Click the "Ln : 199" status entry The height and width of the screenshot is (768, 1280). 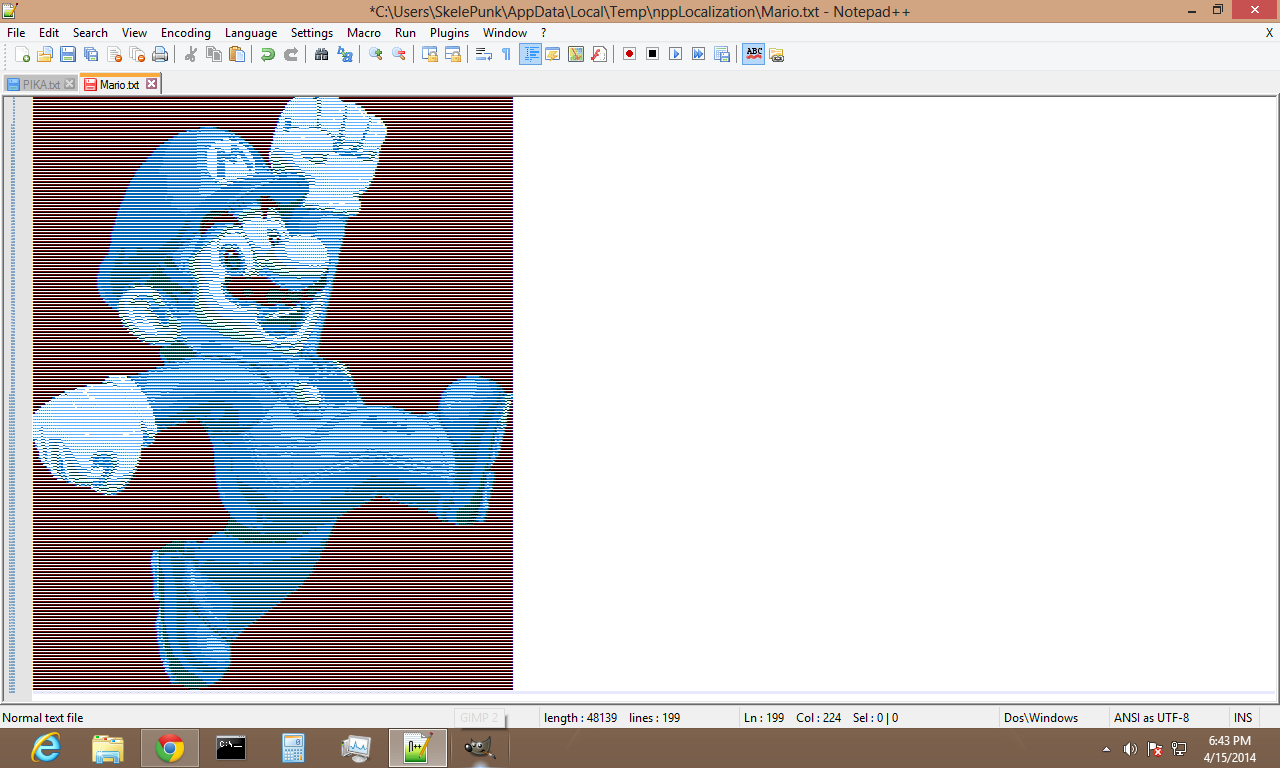pos(764,718)
